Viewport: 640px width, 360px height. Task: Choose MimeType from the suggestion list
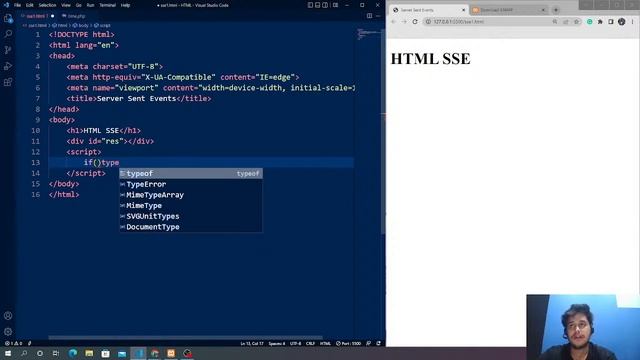tap(191, 205)
